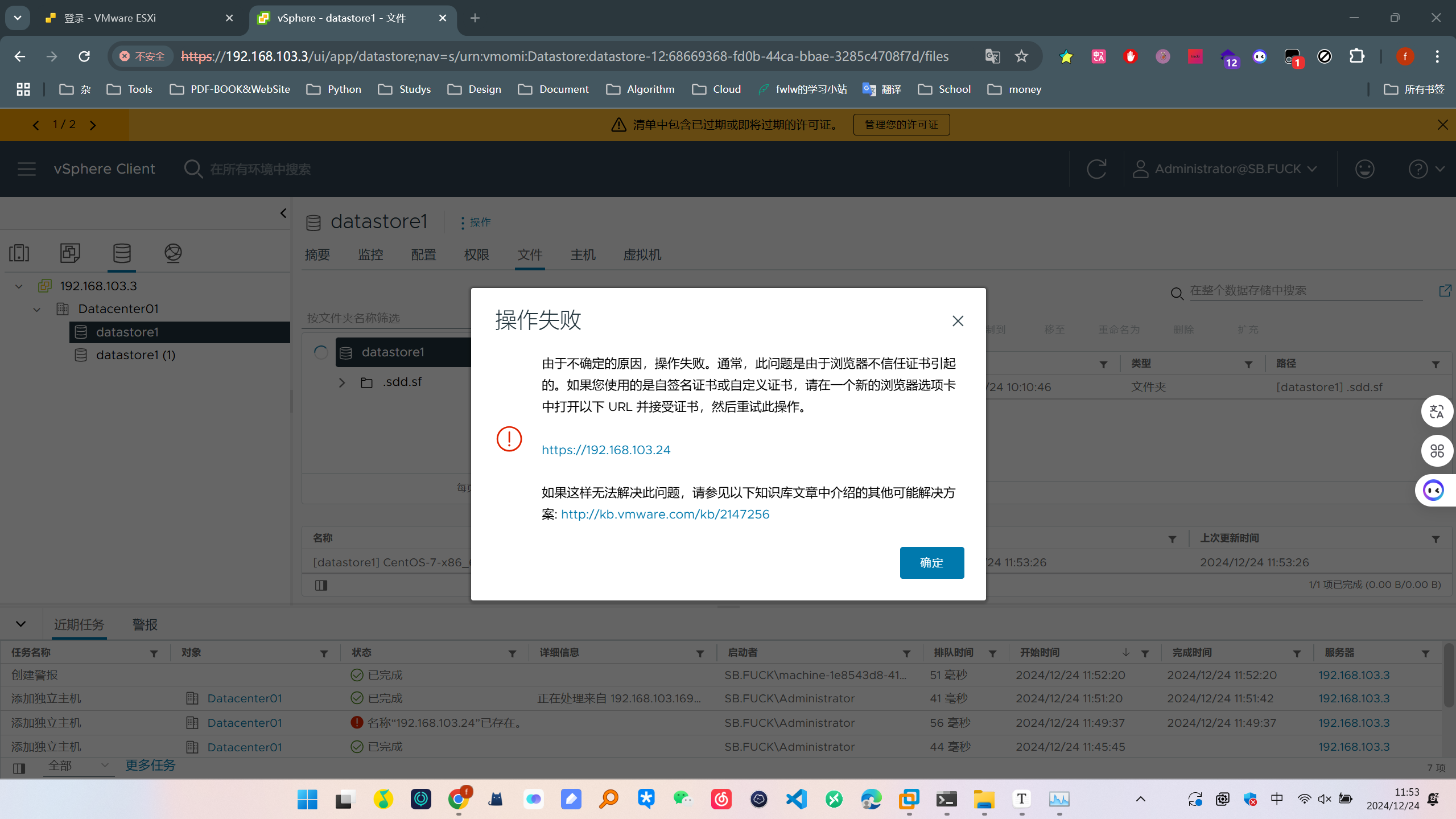
Task: Open the kb.vmware.com/kb/2147256 link
Action: pos(665,514)
